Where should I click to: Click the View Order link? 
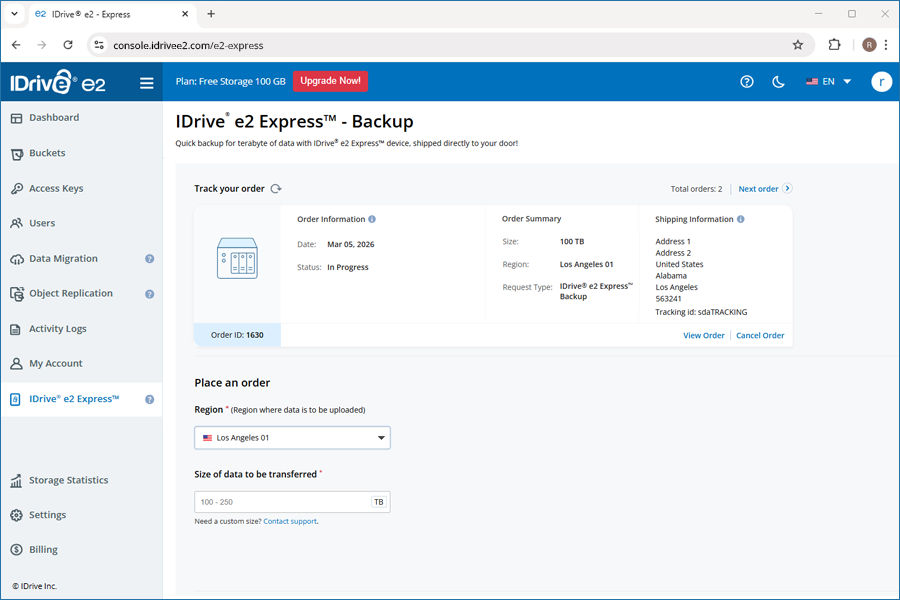pos(703,335)
